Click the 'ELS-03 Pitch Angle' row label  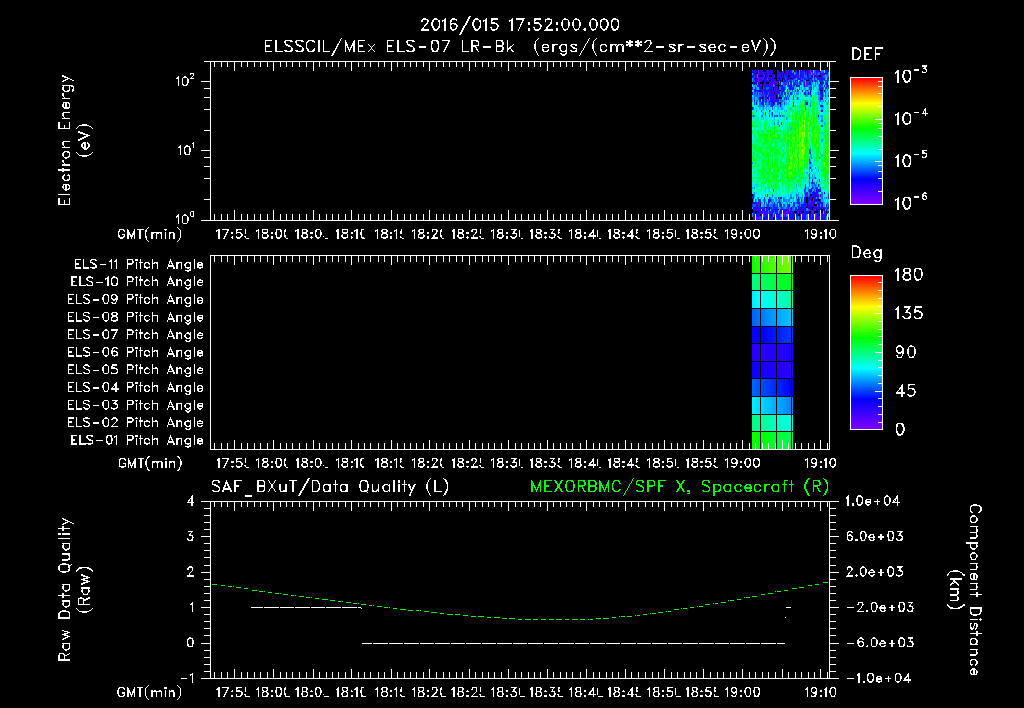135,406
